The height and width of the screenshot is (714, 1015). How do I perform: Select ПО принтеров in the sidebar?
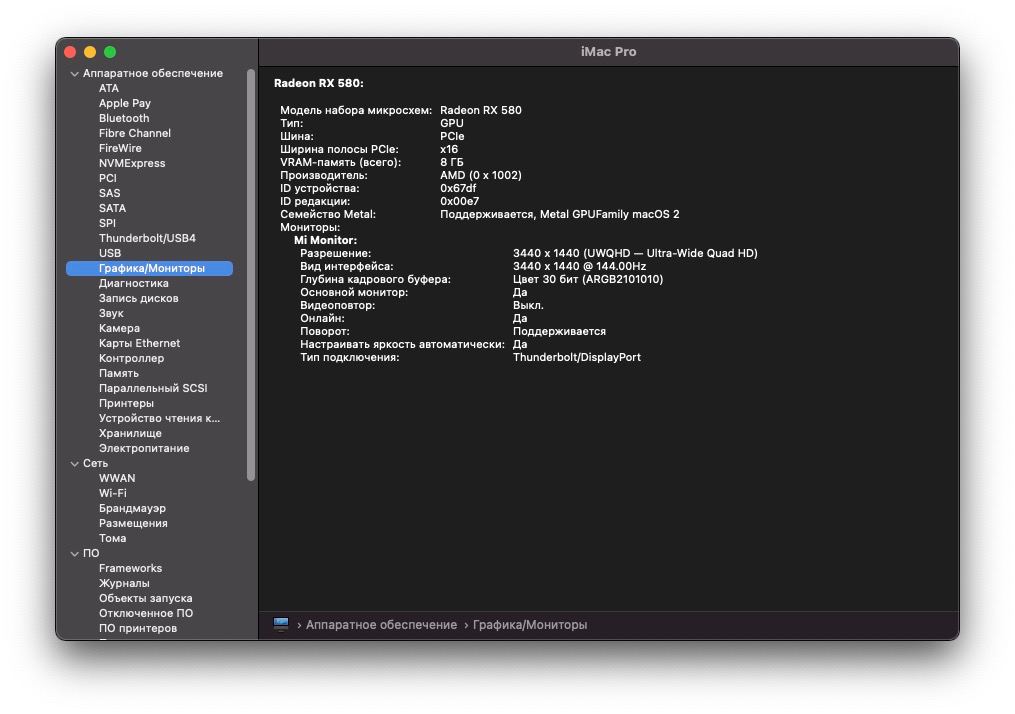click(138, 628)
